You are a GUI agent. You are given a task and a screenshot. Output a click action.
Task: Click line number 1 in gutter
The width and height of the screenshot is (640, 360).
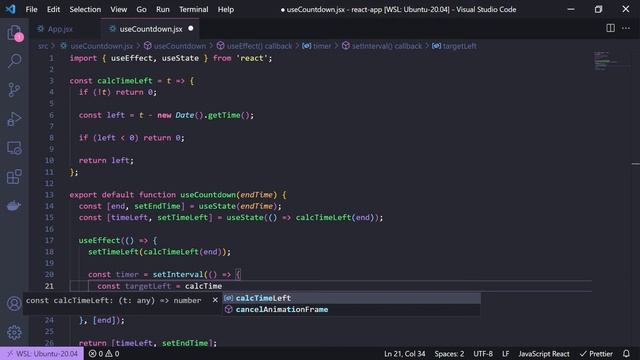(51, 58)
